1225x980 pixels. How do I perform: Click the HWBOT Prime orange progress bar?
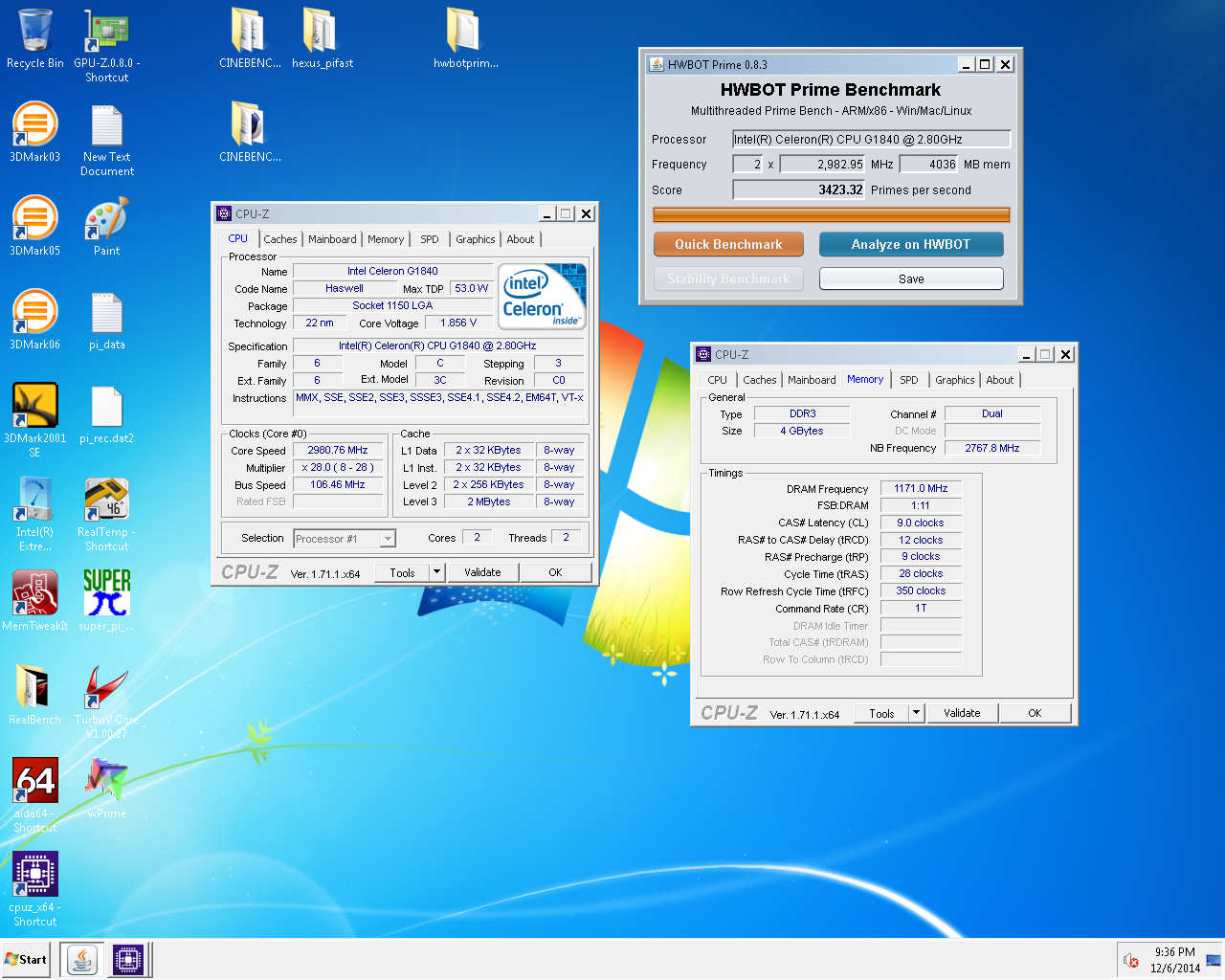[831, 215]
